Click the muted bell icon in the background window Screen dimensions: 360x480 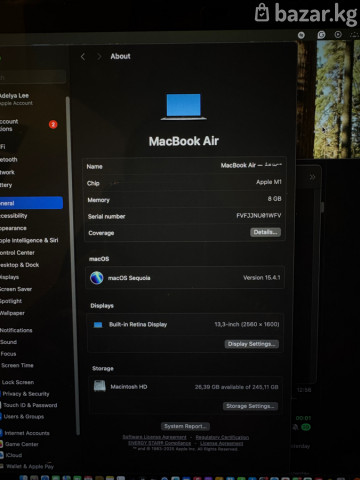point(295,427)
